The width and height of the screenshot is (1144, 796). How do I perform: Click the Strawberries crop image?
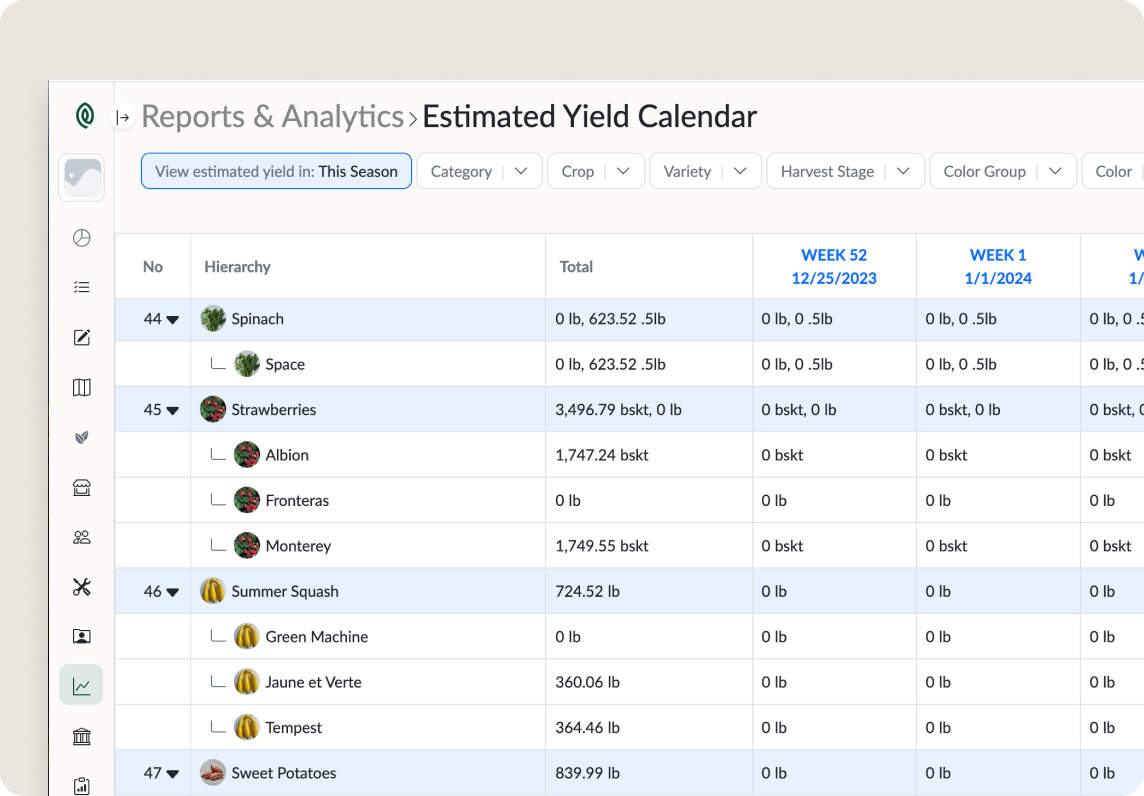(213, 409)
